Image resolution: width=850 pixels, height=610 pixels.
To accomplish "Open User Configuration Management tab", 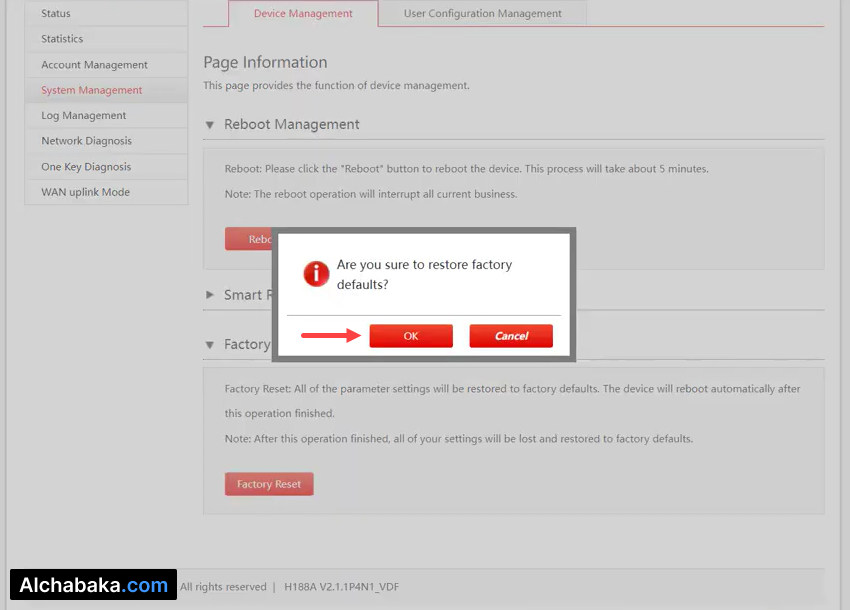I will [482, 14].
